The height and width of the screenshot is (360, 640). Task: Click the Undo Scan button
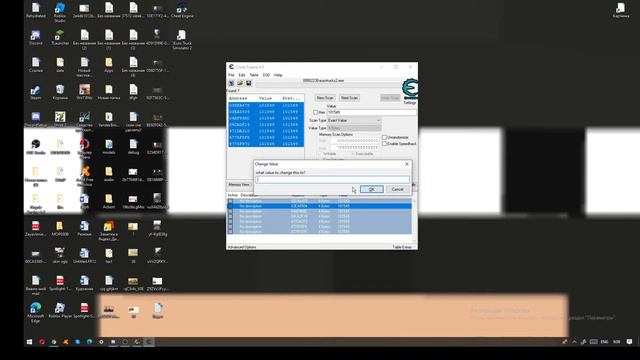coord(390,98)
